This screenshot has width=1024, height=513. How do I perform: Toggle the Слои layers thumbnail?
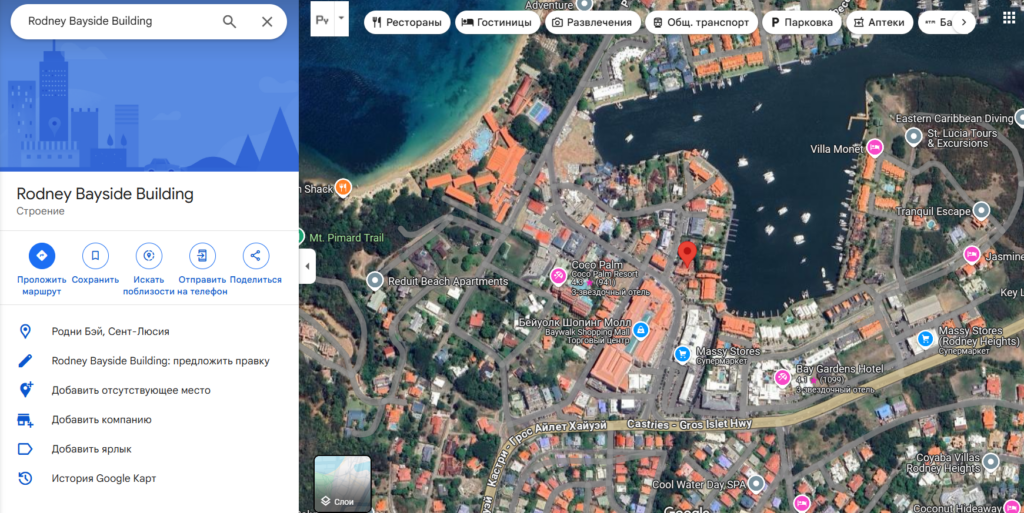click(342, 484)
